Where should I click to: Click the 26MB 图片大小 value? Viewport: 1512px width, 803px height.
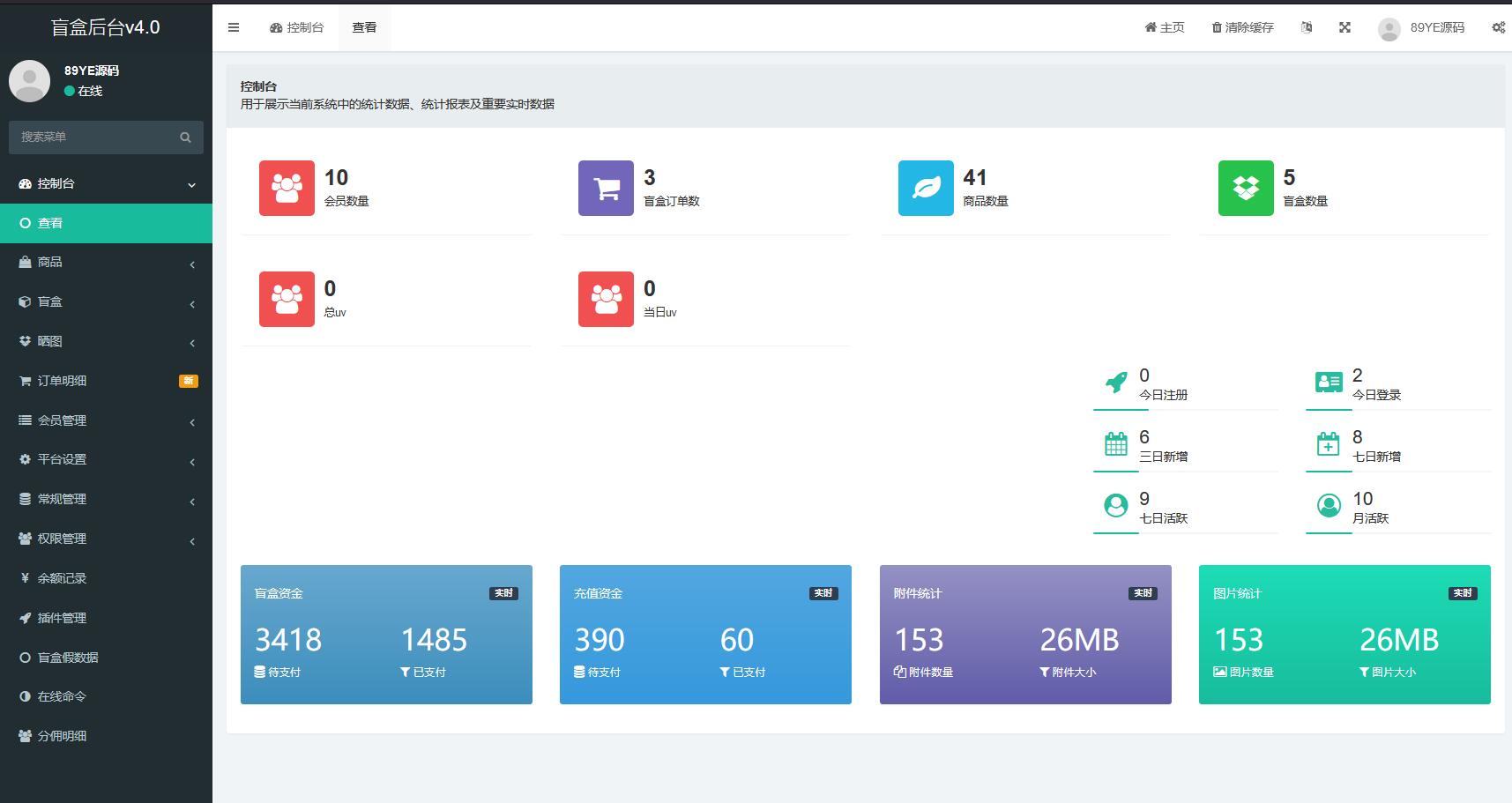point(1399,640)
